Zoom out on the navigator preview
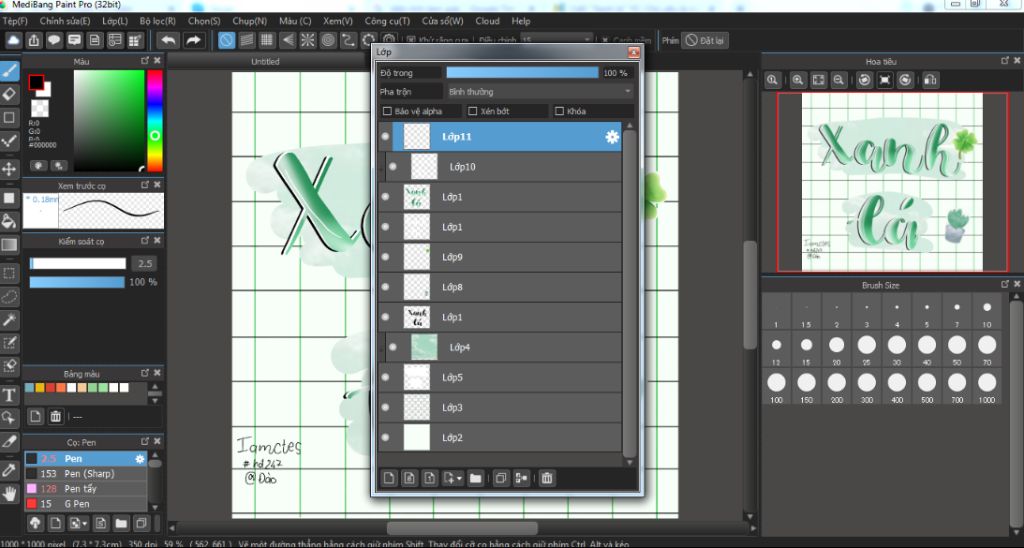 839,80
